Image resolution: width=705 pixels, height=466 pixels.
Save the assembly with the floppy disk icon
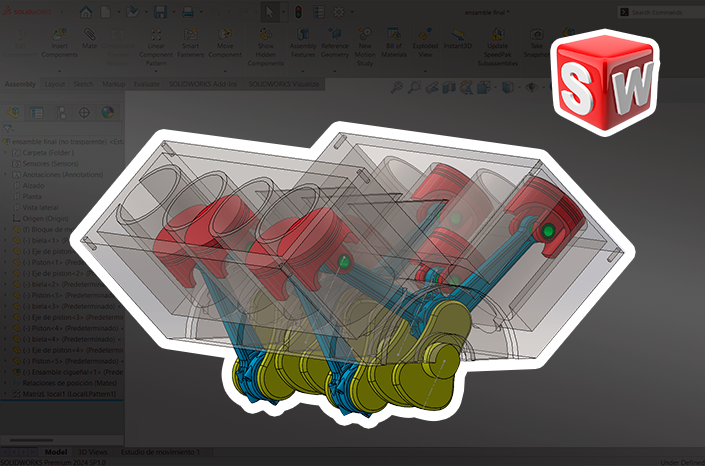point(161,12)
